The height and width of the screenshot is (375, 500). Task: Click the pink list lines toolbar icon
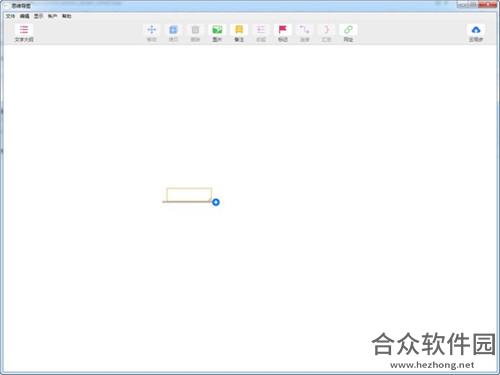[261, 30]
